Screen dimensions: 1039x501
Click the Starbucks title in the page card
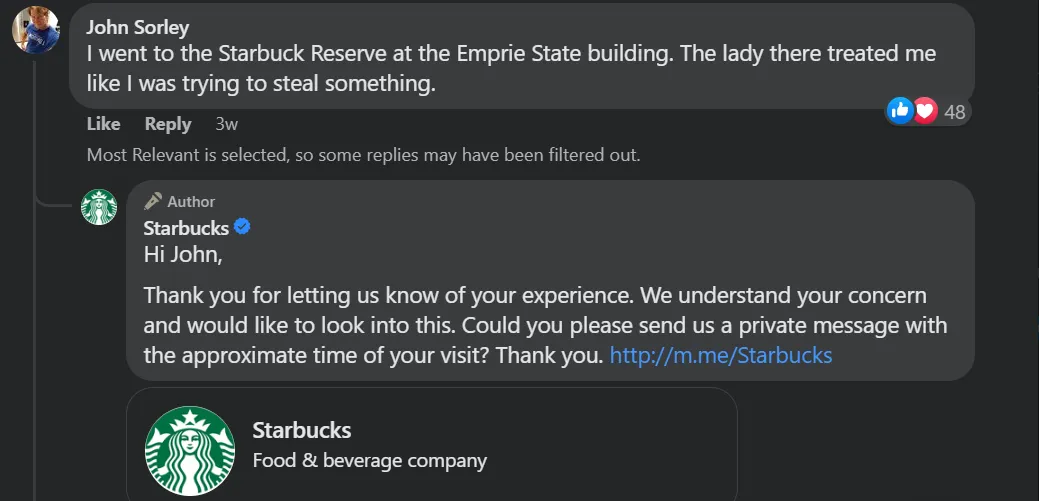(x=301, y=431)
